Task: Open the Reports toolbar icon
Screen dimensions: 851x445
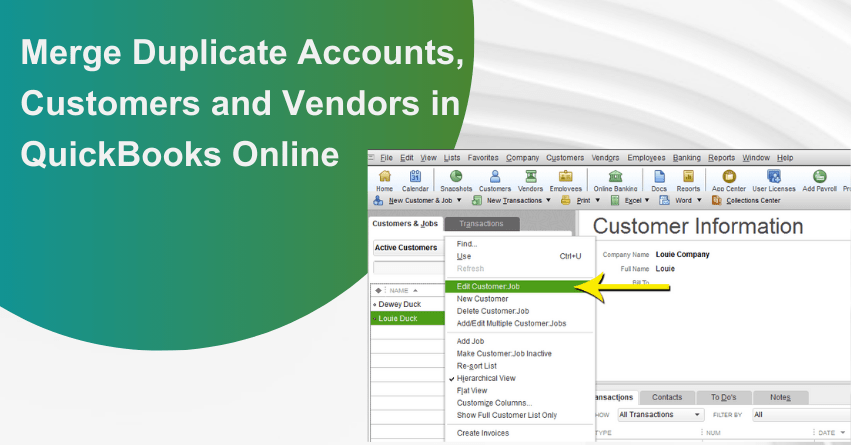Action: pyautogui.click(x=688, y=181)
